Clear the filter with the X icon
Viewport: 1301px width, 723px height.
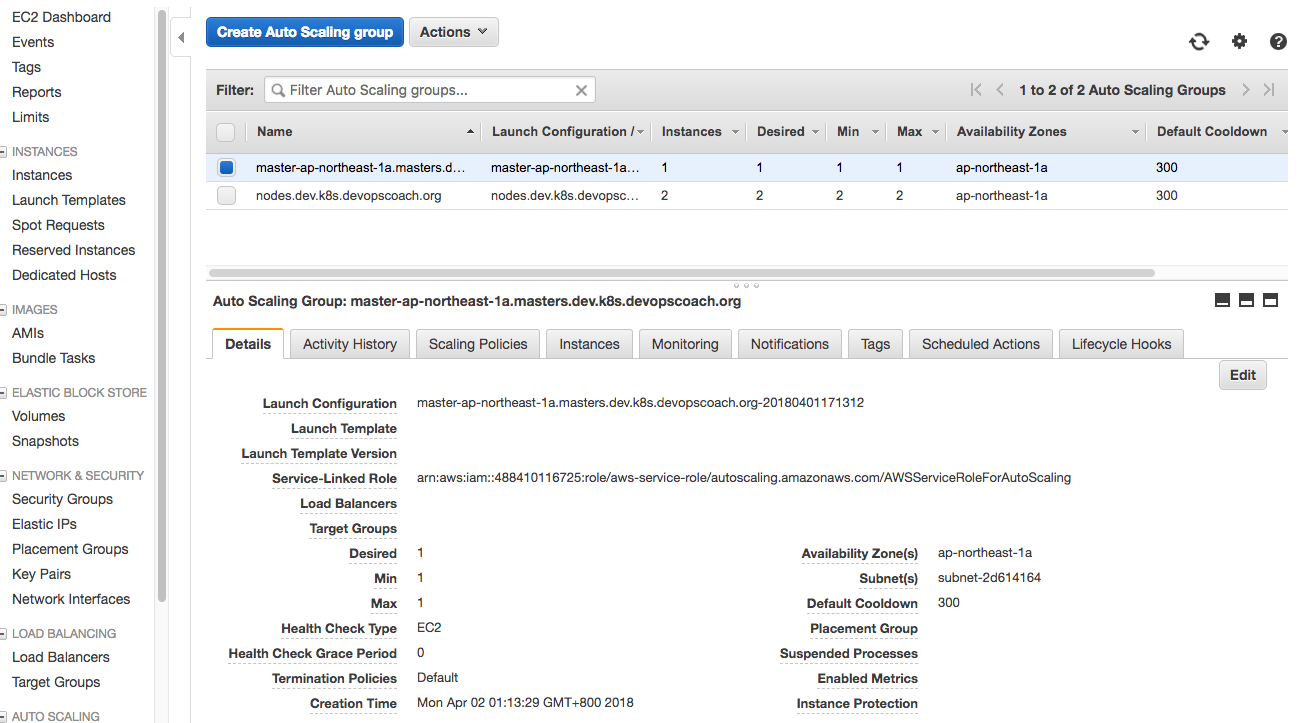tap(581, 90)
